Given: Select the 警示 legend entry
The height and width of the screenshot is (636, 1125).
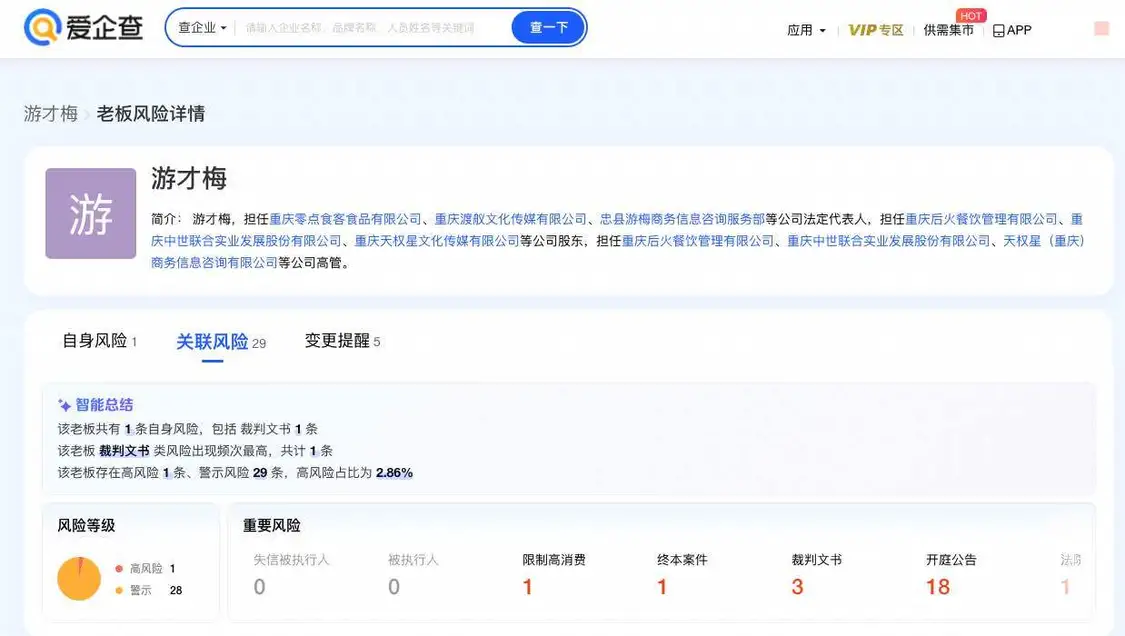Looking at the screenshot, I should pos(149,590).
